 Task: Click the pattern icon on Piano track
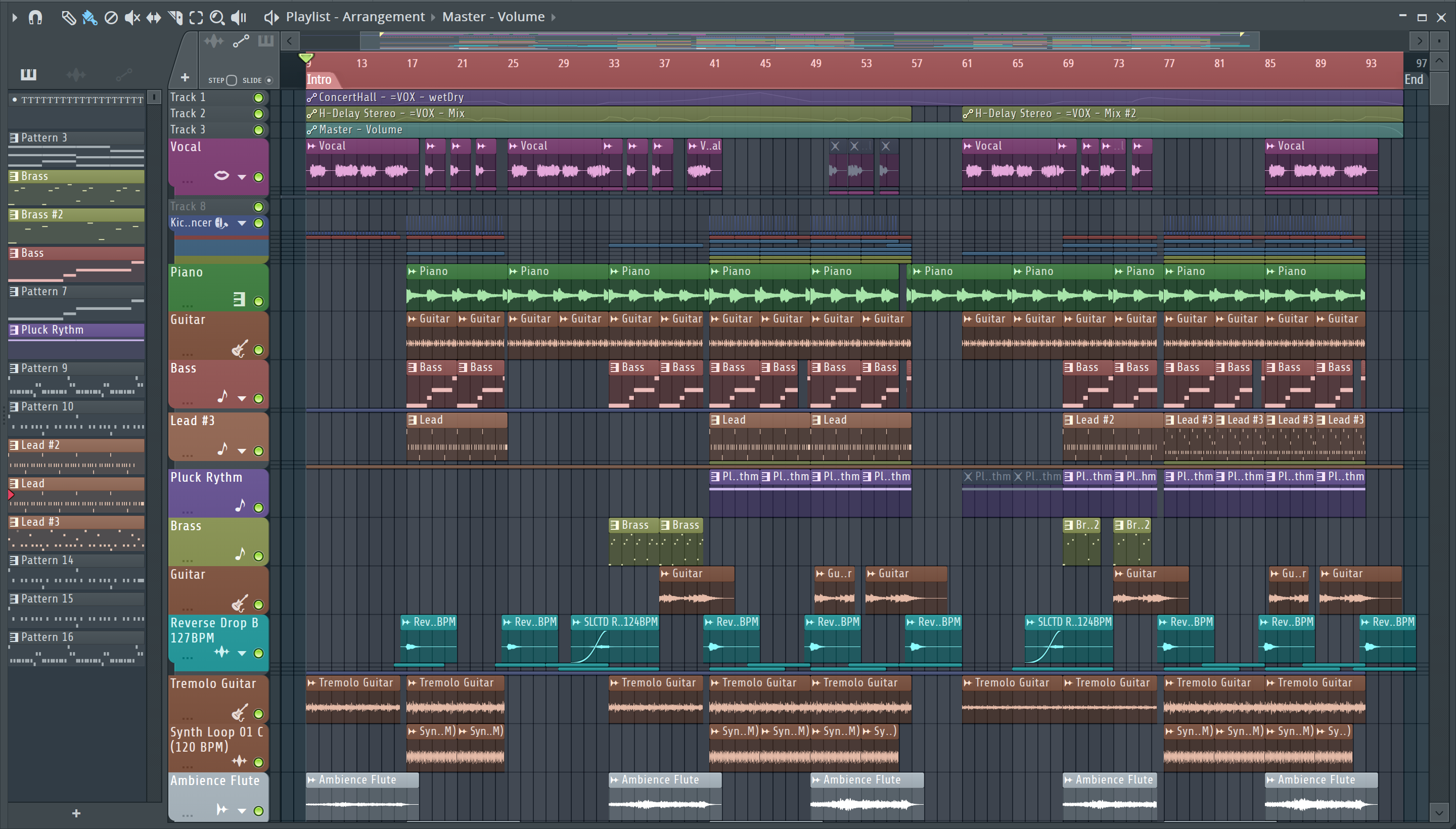pos(239,299)
